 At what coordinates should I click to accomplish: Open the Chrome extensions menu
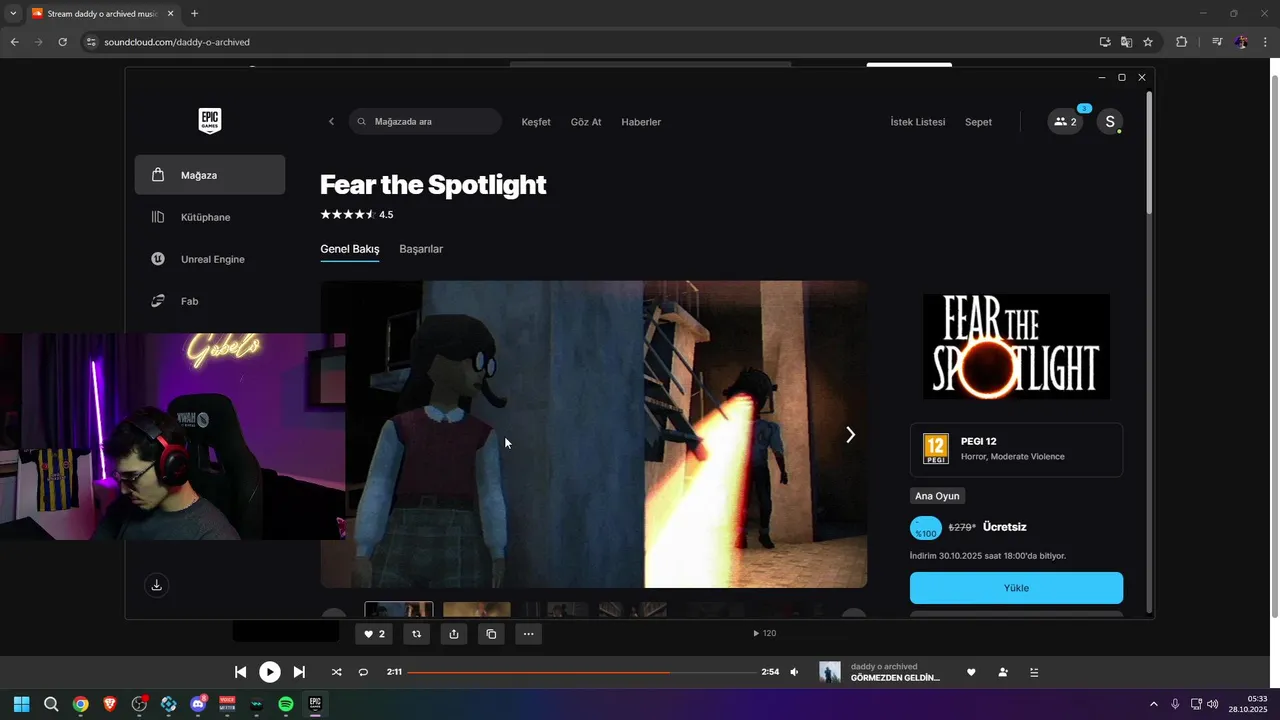1181,42
